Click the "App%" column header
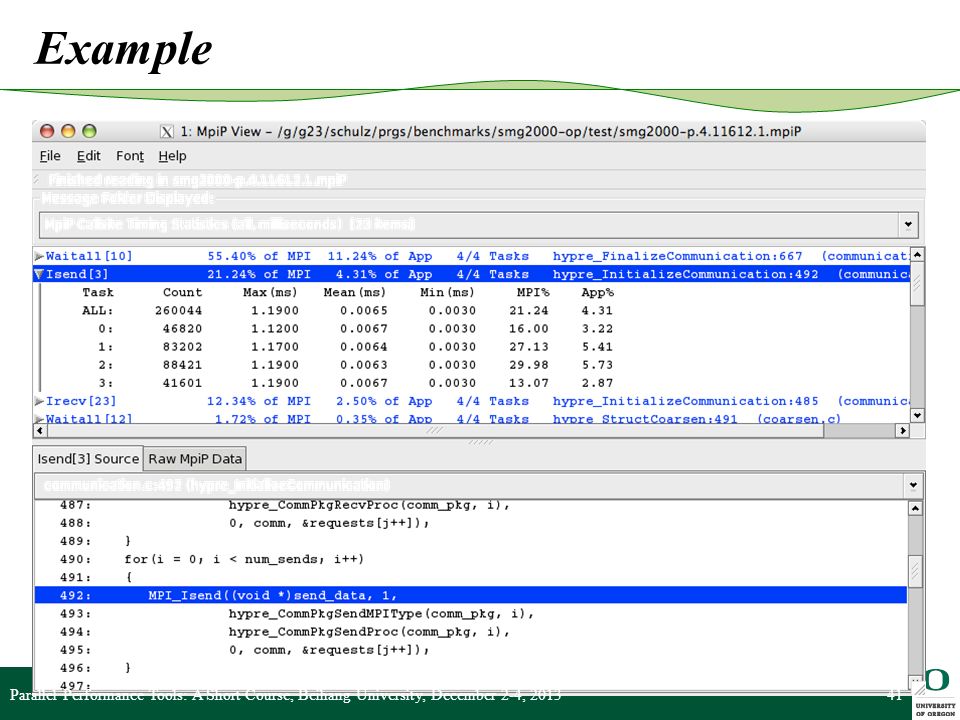960x720 pixels. click(x=597, y=293)
